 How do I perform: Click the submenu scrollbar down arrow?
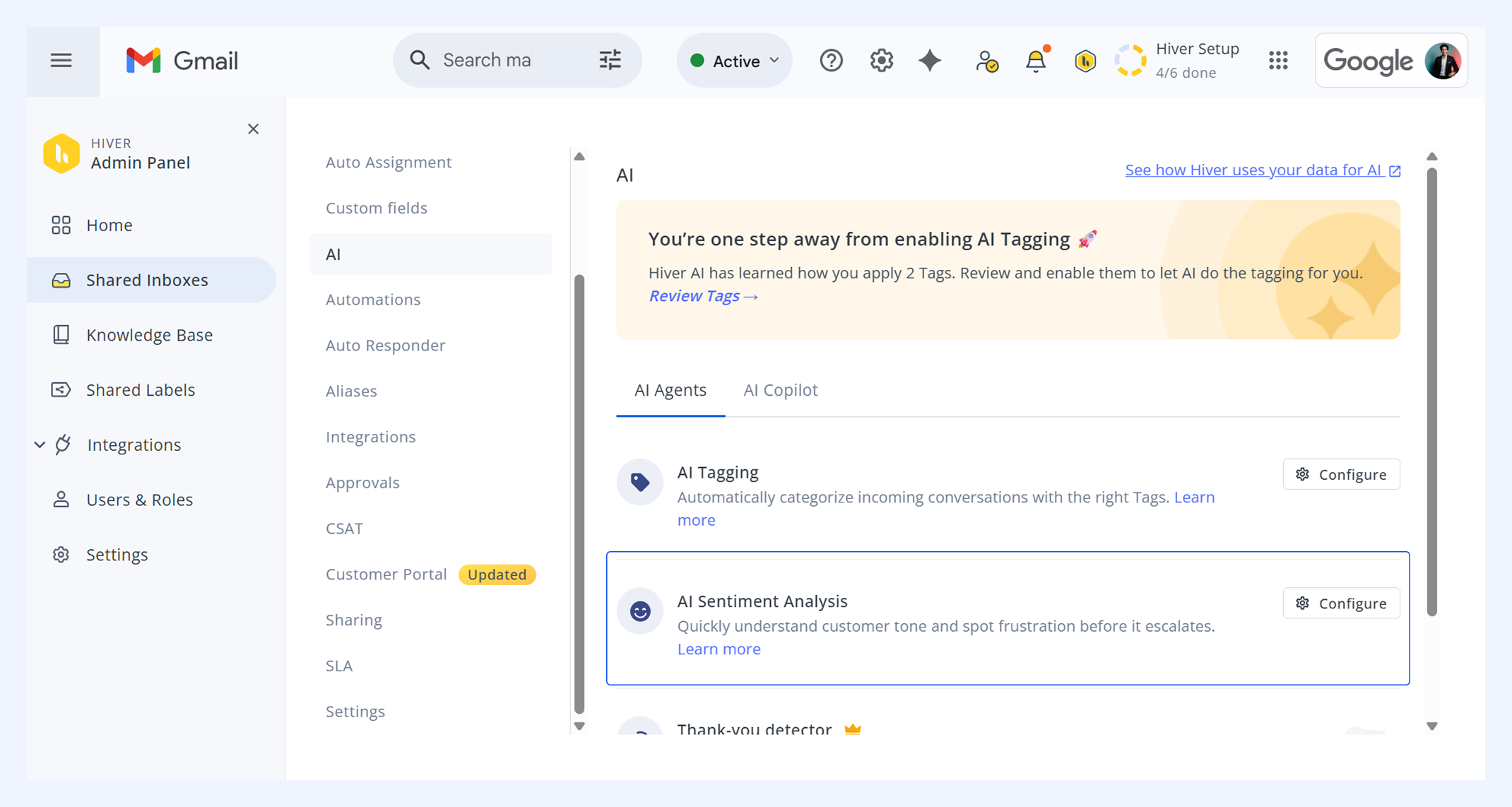click(579, 726)
